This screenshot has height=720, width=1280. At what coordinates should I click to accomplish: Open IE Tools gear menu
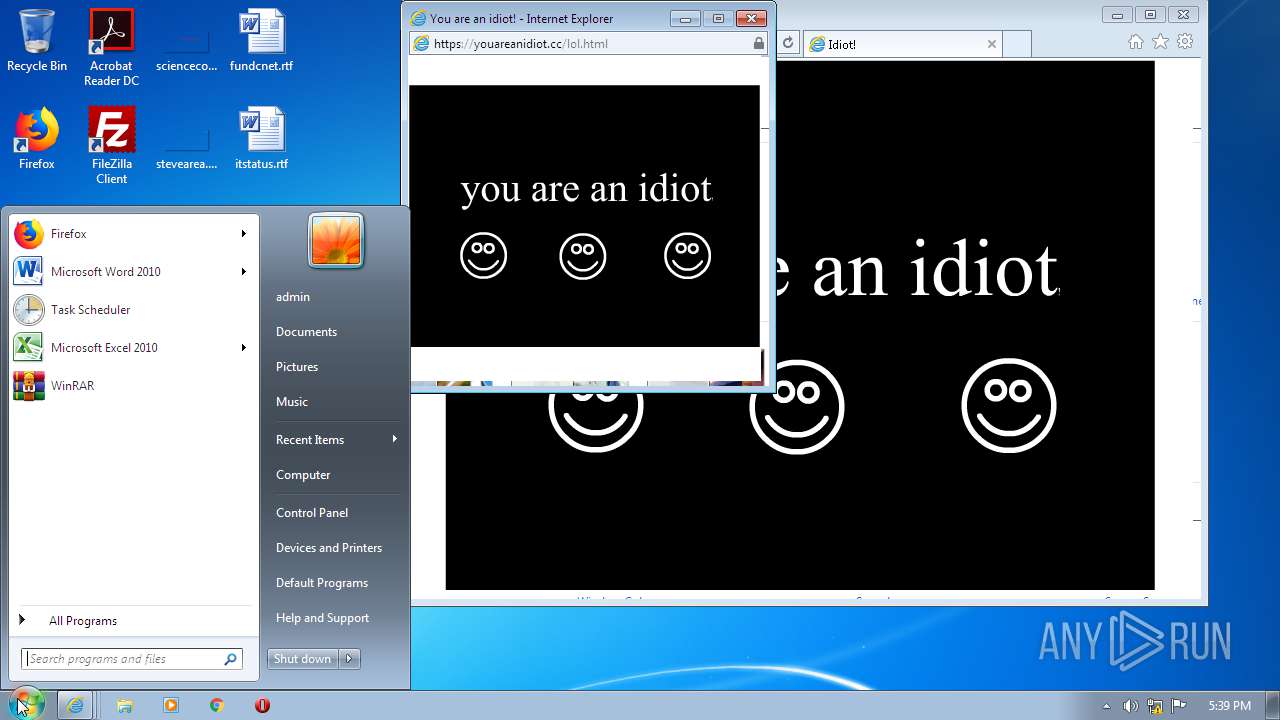[1185, 42]
